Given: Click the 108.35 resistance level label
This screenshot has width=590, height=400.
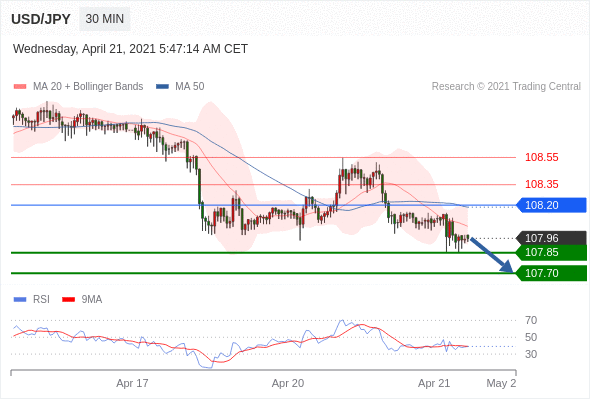Looking at the screenshot, I should 542,184.
